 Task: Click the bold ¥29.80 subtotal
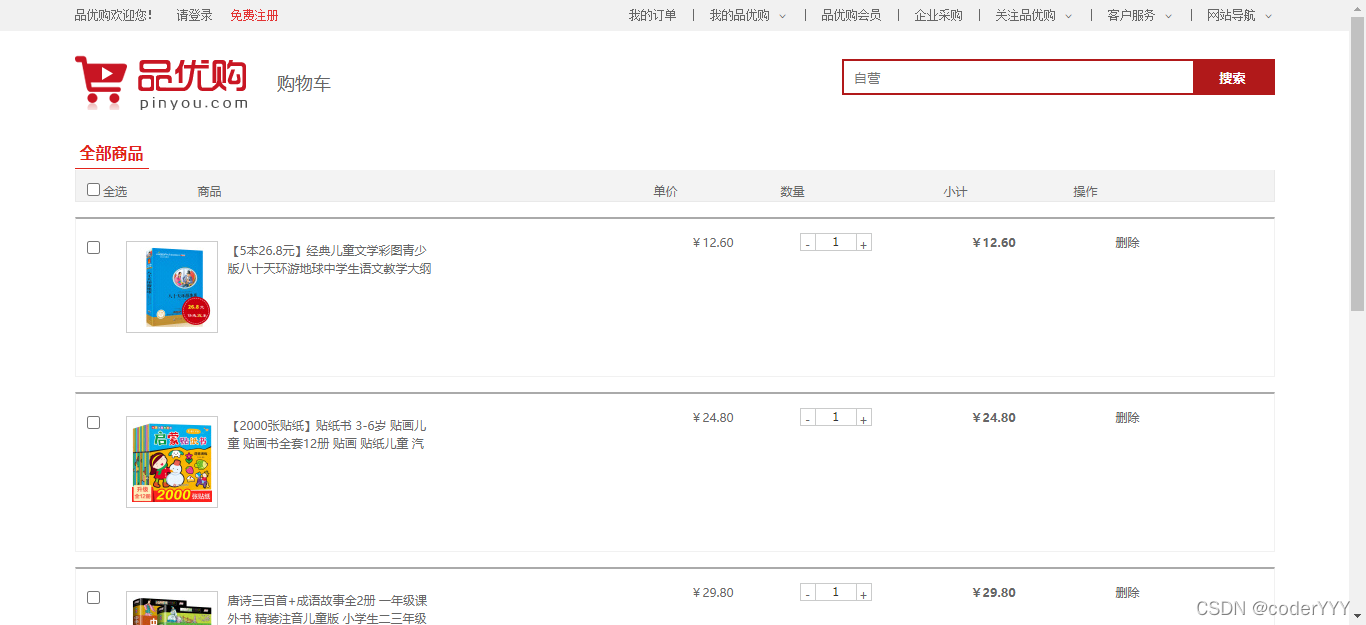coord(994,592)
